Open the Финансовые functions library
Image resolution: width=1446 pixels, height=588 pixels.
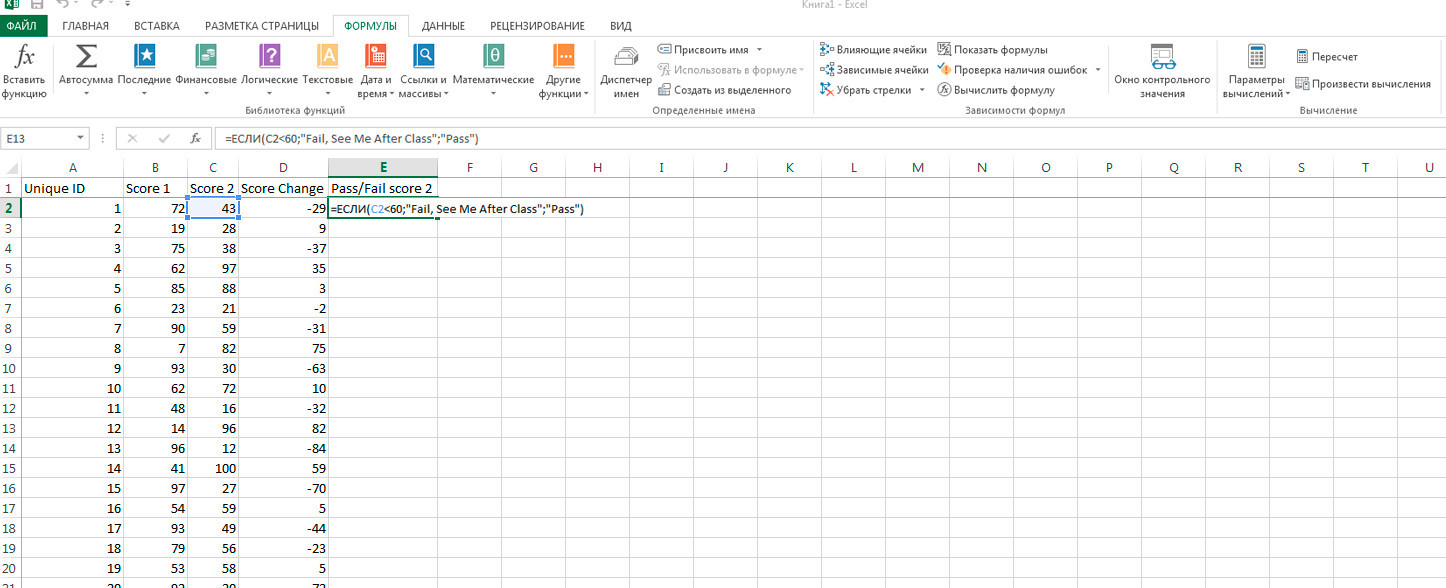(206, 58)
